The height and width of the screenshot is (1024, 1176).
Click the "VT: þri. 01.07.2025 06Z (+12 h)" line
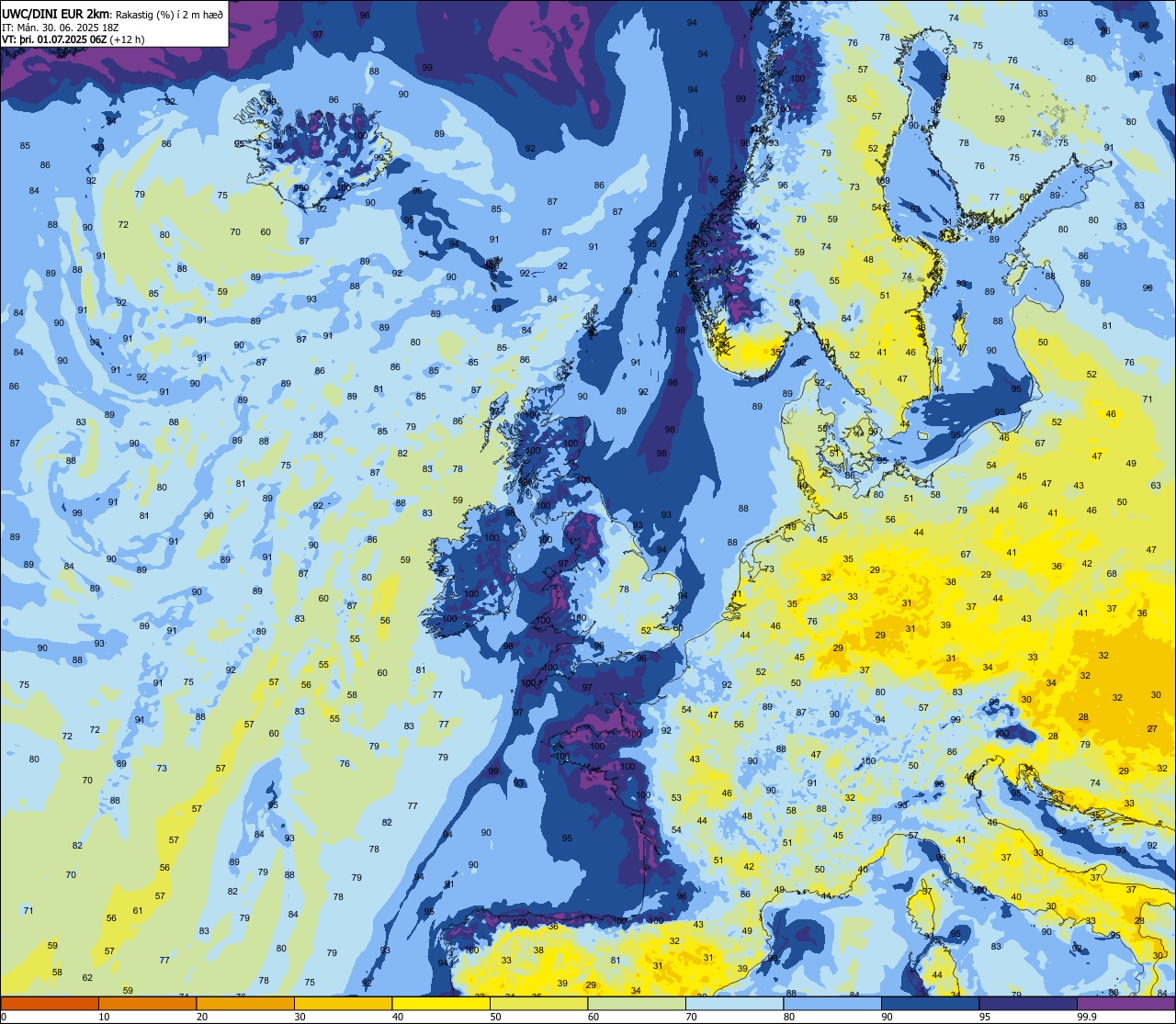[73, 39]
